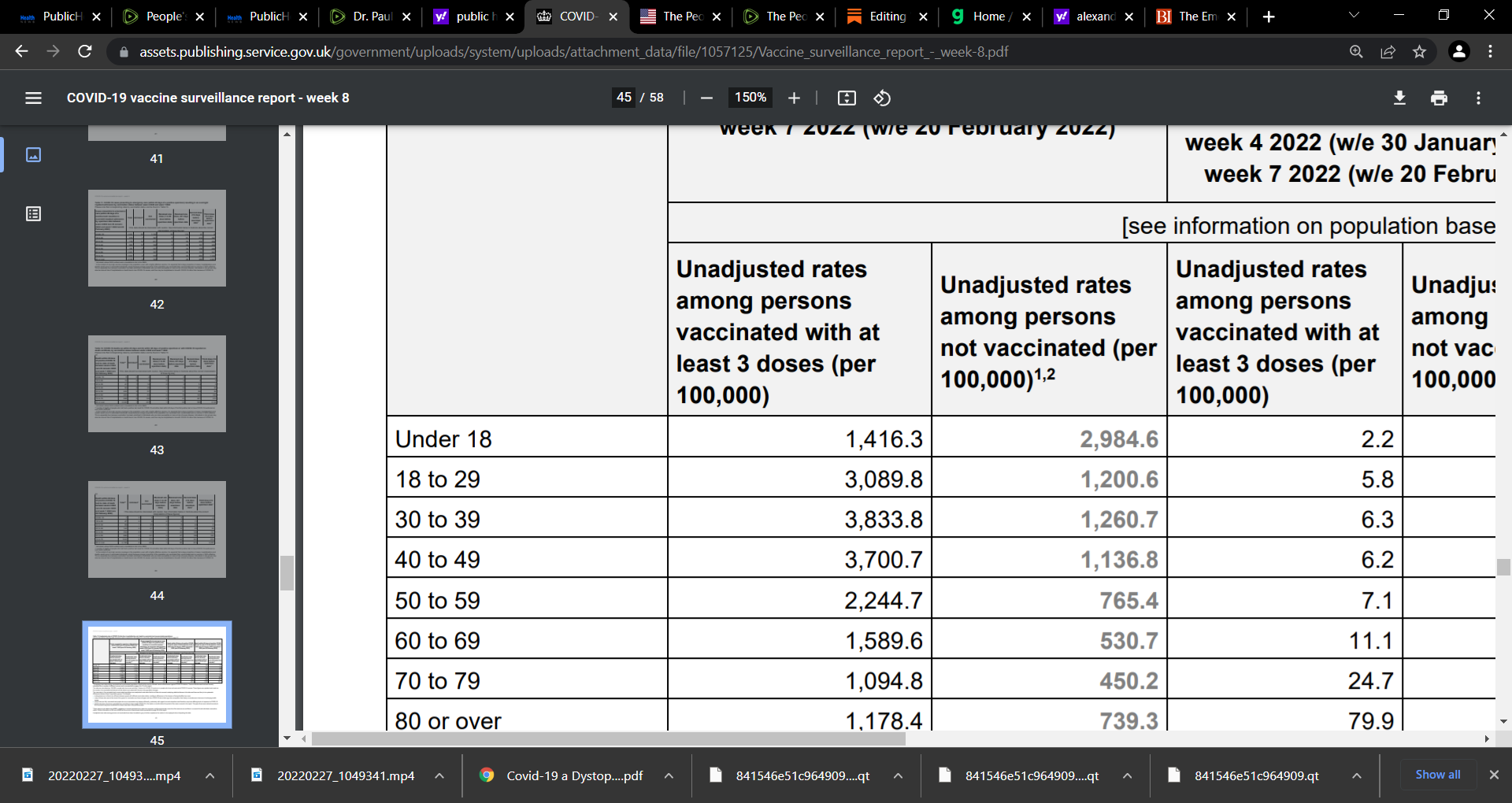Bookmark this page with the star
1512x803 pixels.
pyautogui.click(x=1419, y=51)
